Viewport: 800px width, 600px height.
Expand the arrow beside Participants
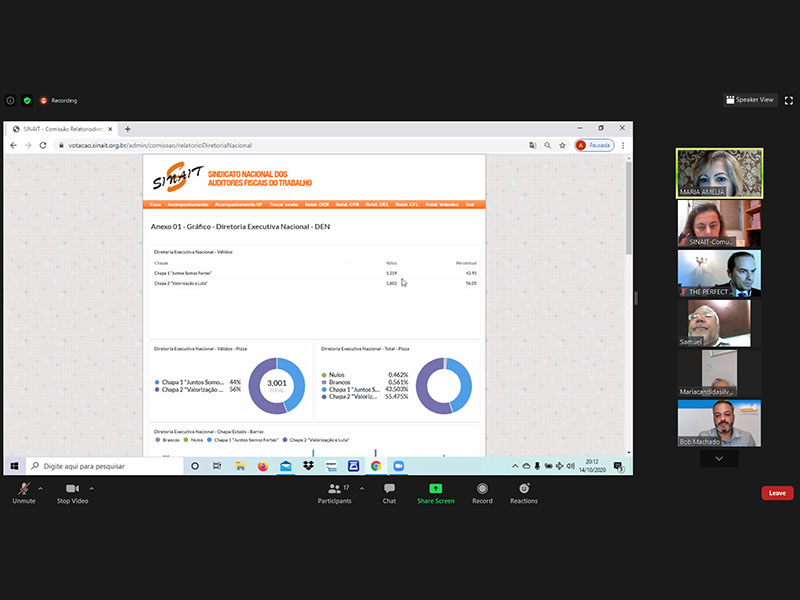[361, 488]
